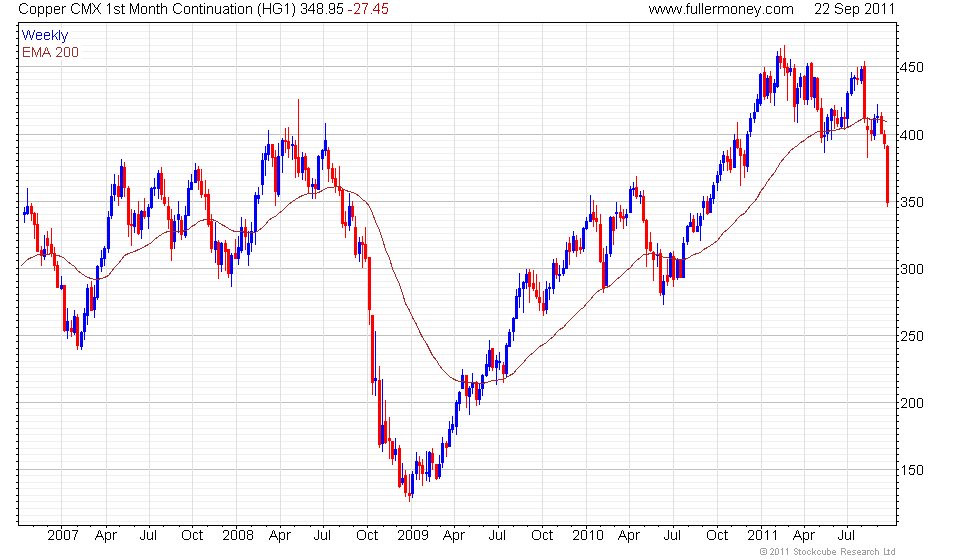The image size is (980, 560).
Task: Click the 400 price axis label
Action: pos(912,135)
